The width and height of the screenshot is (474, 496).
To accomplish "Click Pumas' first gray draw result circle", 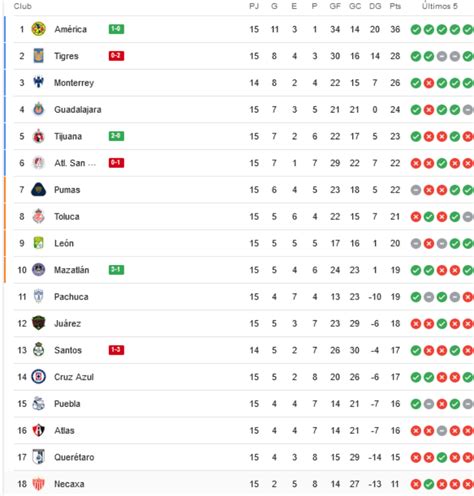I will pos(416,190).
